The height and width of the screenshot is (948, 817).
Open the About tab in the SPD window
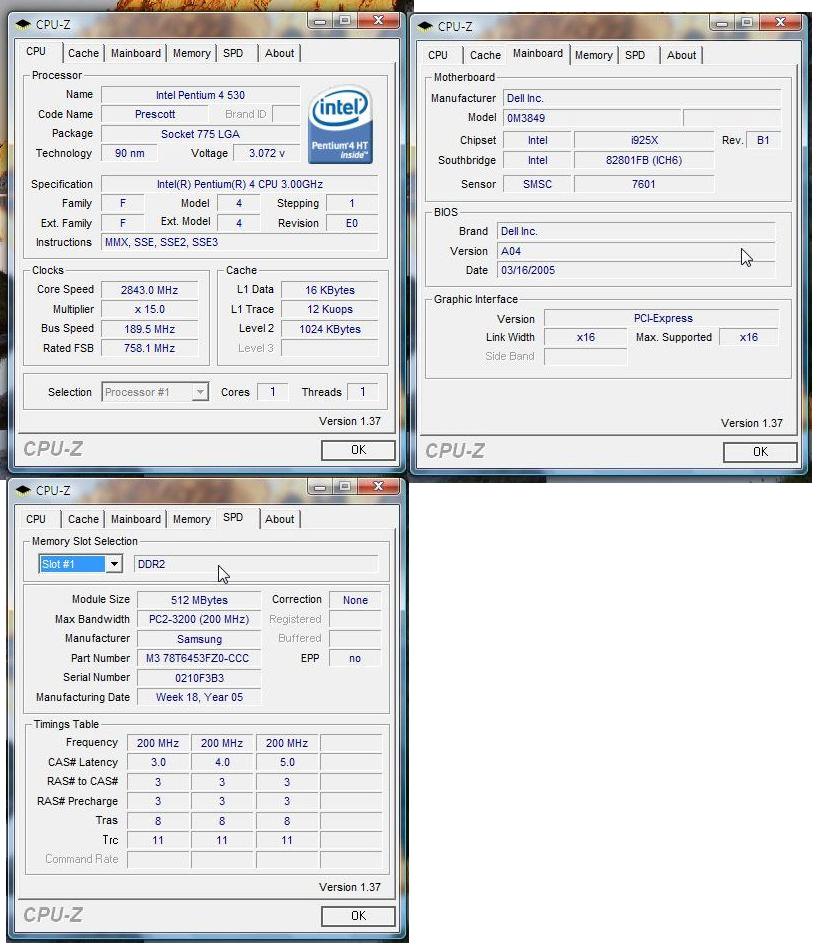(x=279, y=519)
